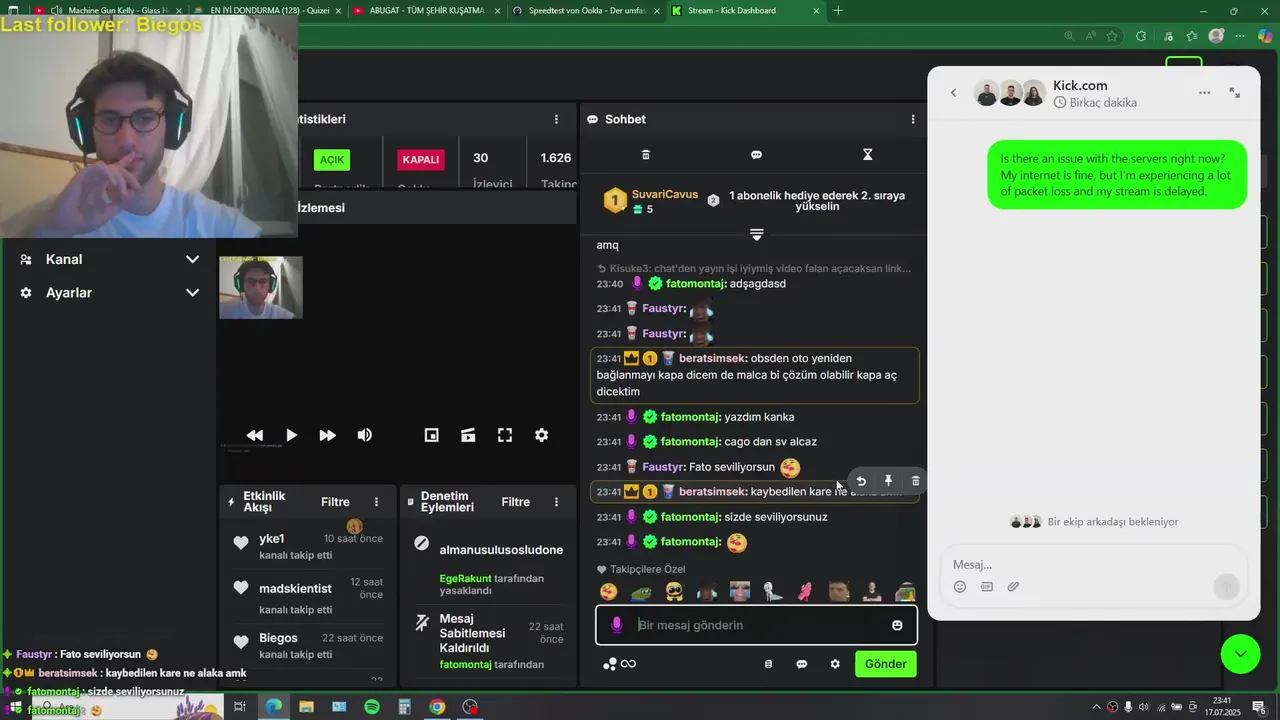Click the Gönder send button

click(x=885, y=664)
